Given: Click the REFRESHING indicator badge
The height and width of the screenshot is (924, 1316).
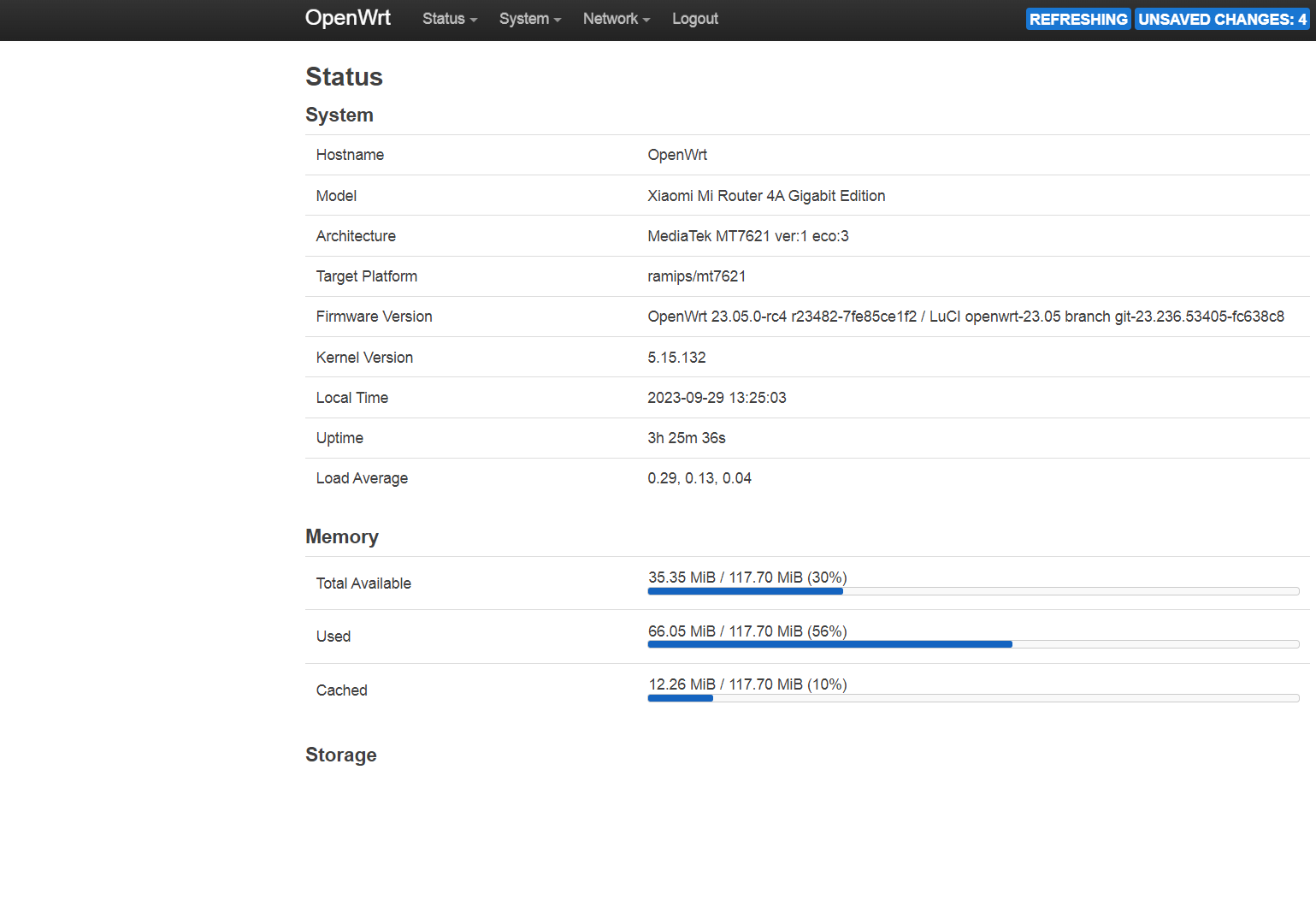Looking at the screenshot, I should tap(1078, 19).
